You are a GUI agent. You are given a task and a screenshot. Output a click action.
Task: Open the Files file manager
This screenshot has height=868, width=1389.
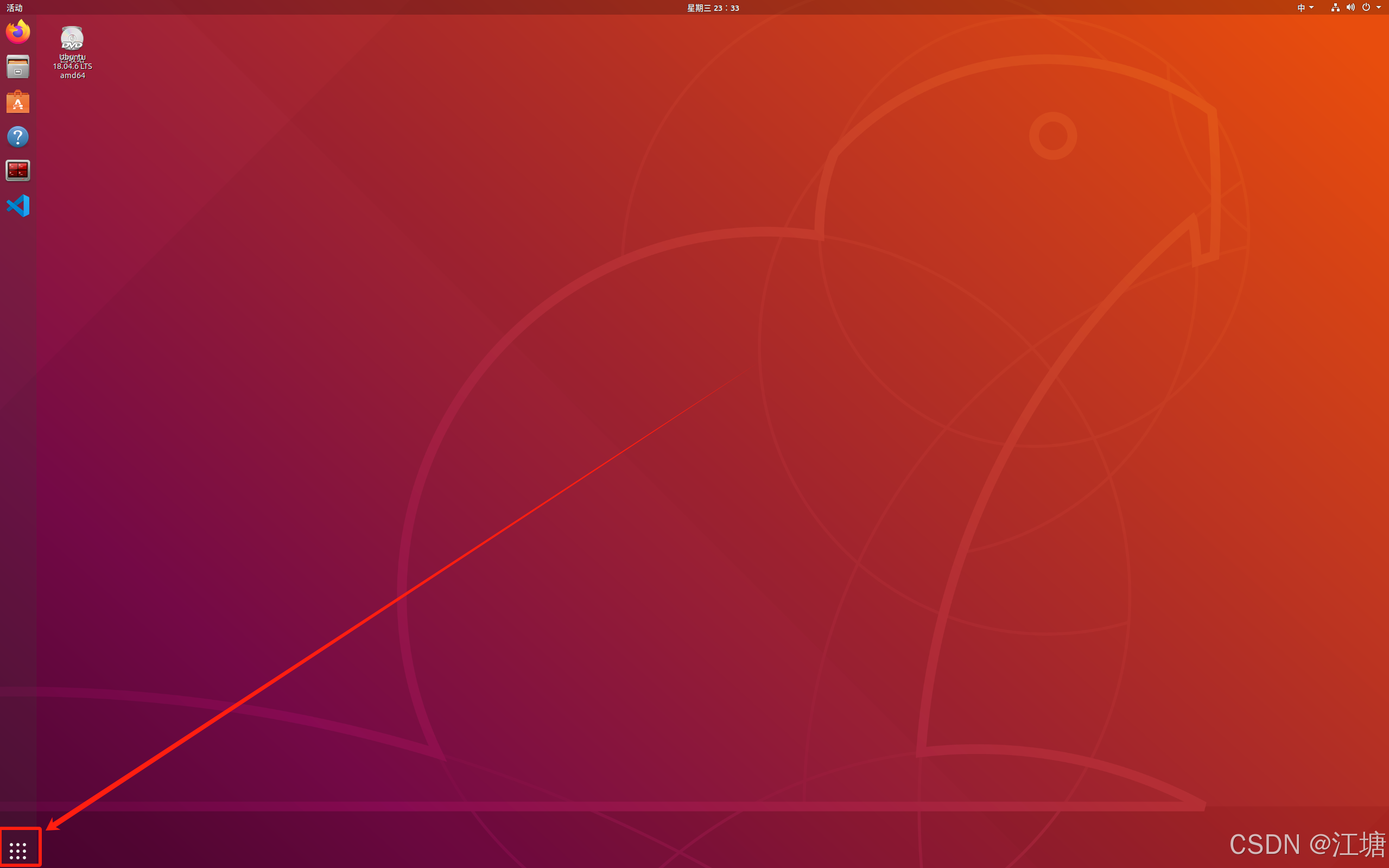click(18, 67)
